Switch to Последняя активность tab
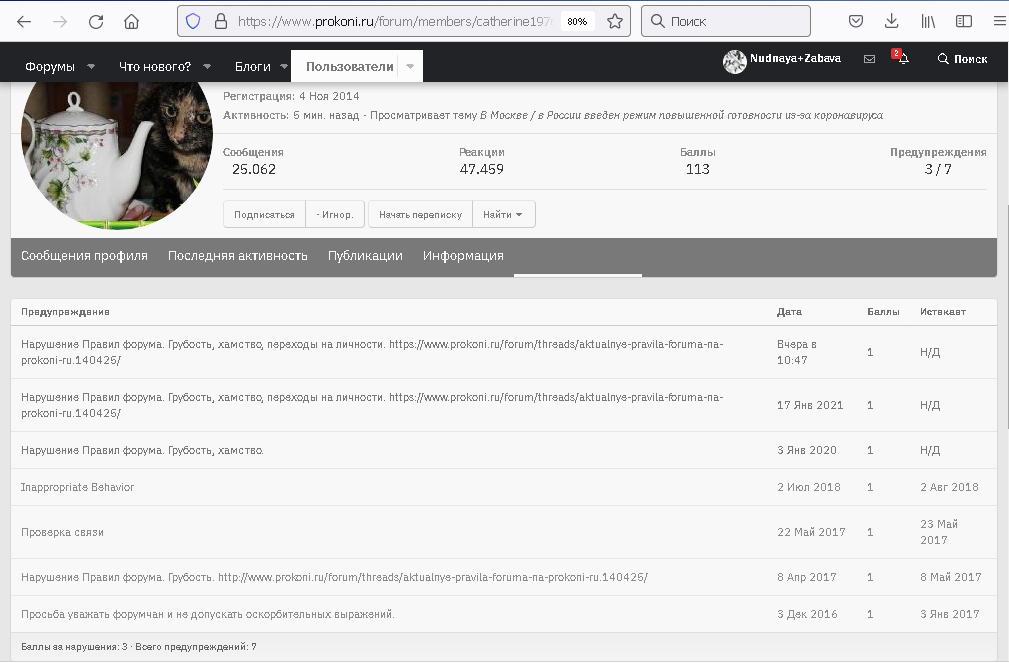The width and height of the screenshot is (1009, 663). (x=237, y=256)
